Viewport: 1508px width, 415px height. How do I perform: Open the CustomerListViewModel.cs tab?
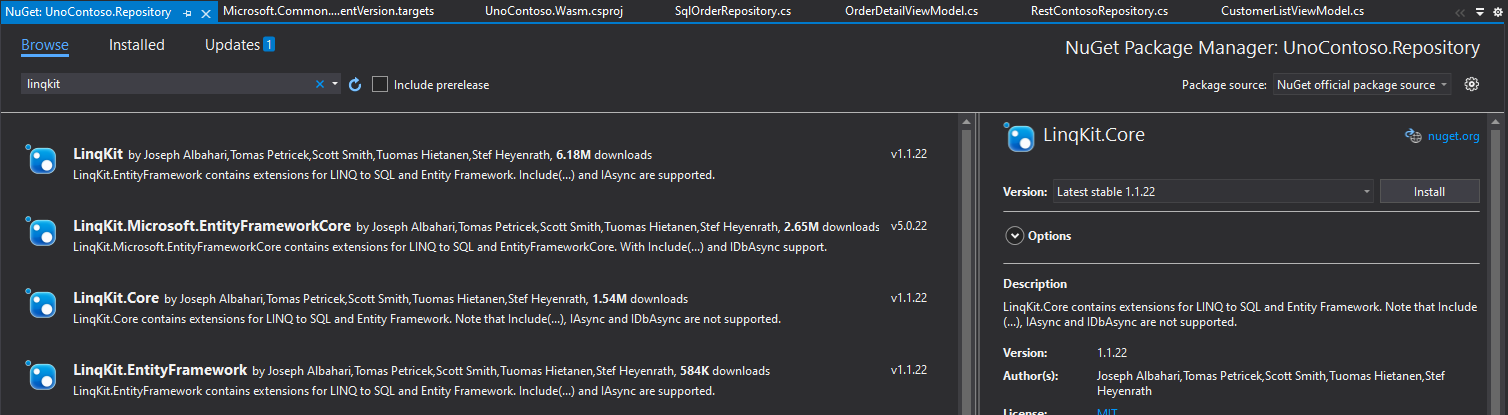[1291, 12]
